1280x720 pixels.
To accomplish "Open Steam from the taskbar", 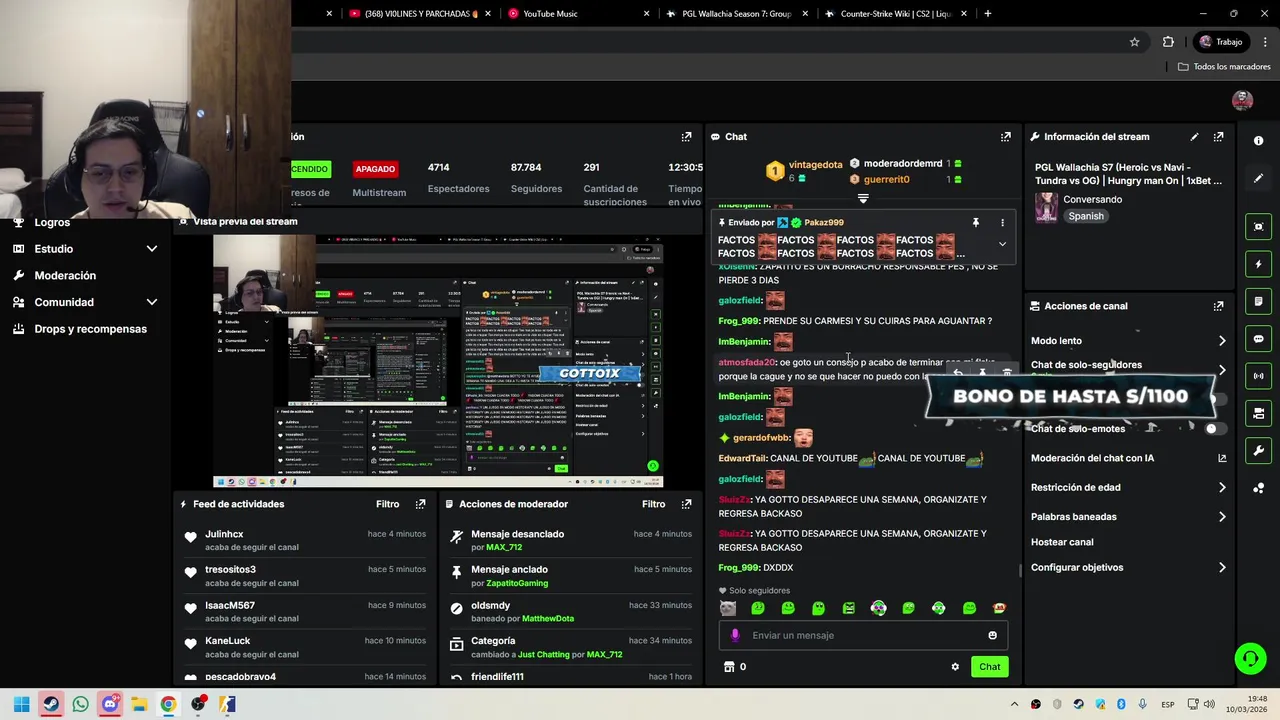I will coord(51,704).
